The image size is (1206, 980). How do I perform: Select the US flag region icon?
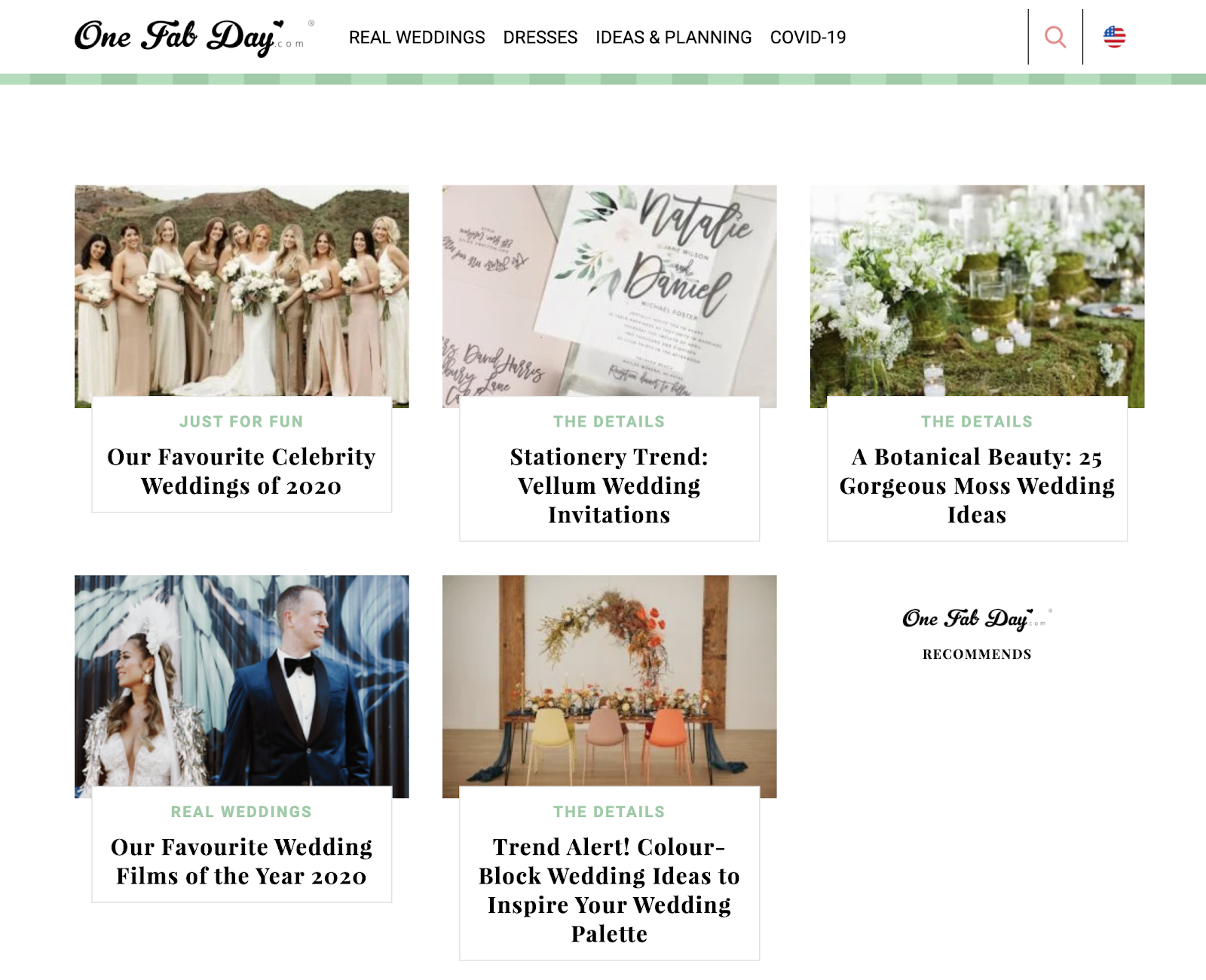click(x=1114, y=37)
